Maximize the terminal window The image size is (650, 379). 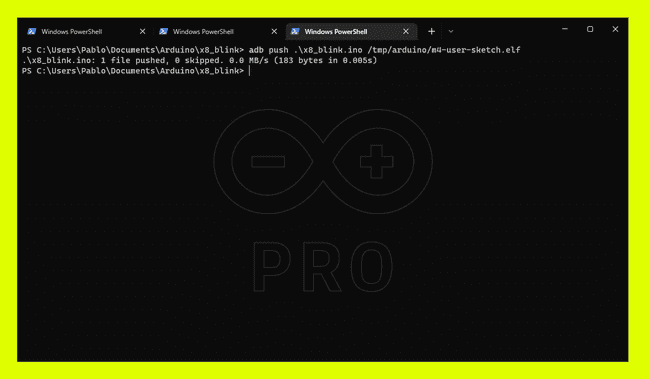point(590,29)
